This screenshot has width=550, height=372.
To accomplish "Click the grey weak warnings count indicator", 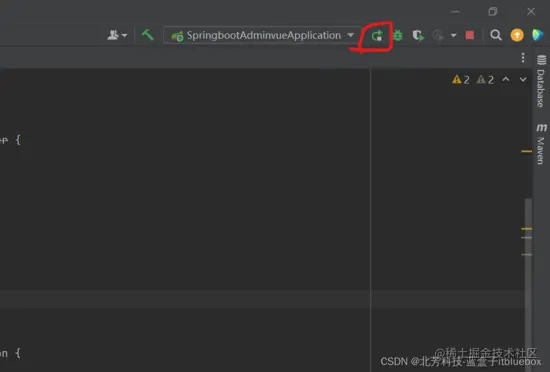I will 485,80.
